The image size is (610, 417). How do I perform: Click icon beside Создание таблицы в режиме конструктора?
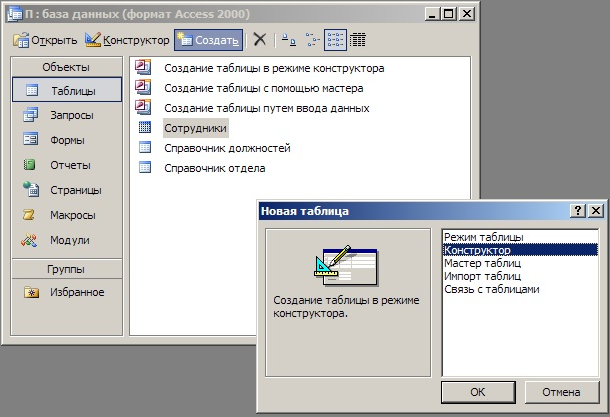[x=143, y=67]
